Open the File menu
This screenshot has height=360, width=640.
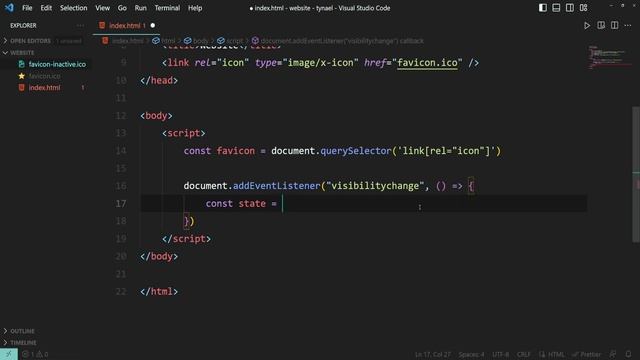point(27,8)
